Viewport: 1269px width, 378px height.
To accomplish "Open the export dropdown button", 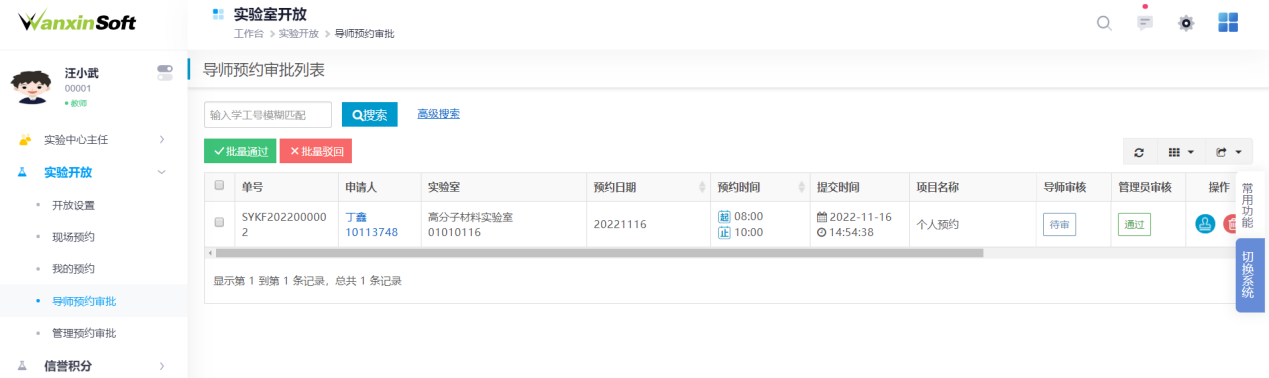I will coord(1228,152).
